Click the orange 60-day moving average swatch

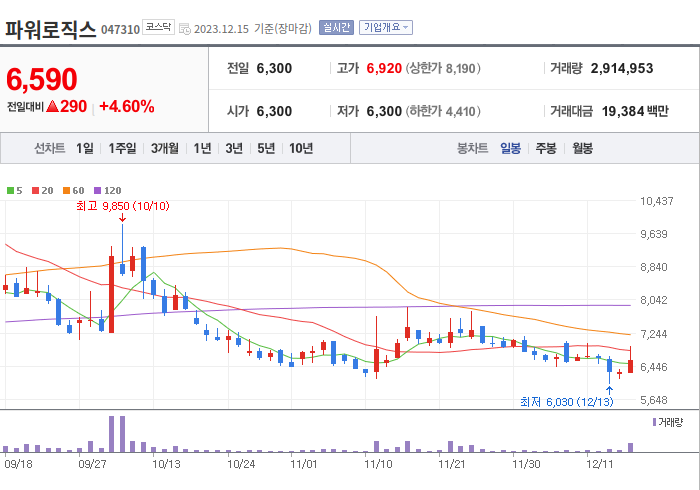tap(67, 191)
